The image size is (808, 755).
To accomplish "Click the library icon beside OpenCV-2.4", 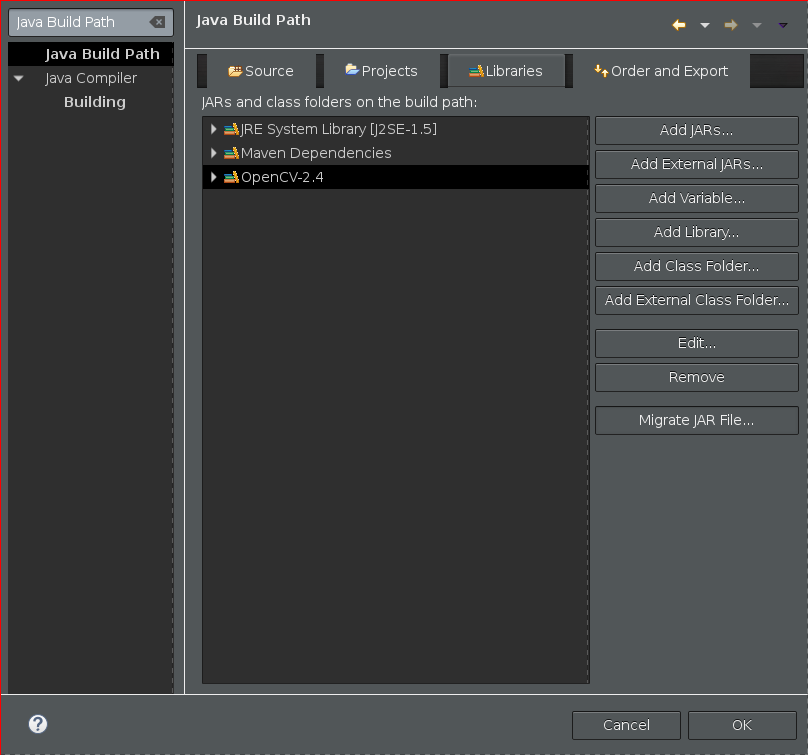I will (232, 176).
